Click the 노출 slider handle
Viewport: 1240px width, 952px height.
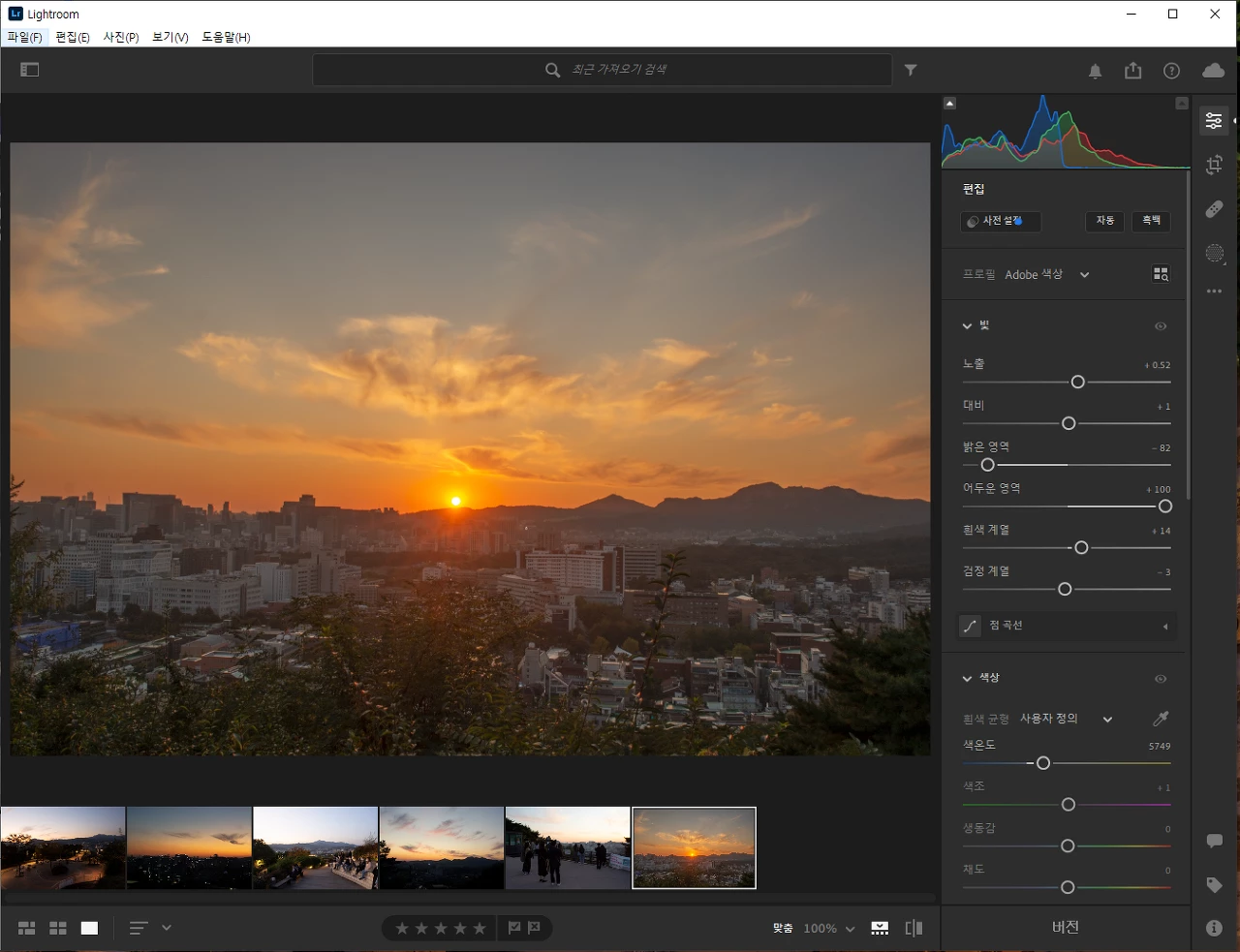click(1077, 383)
